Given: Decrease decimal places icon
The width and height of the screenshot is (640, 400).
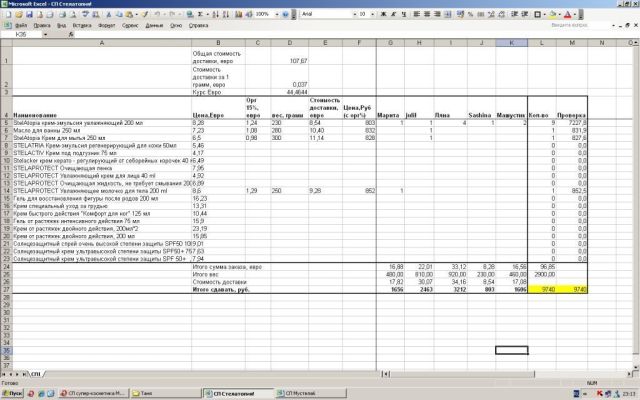Looking at the screenshot, I should tap(502, 14).
